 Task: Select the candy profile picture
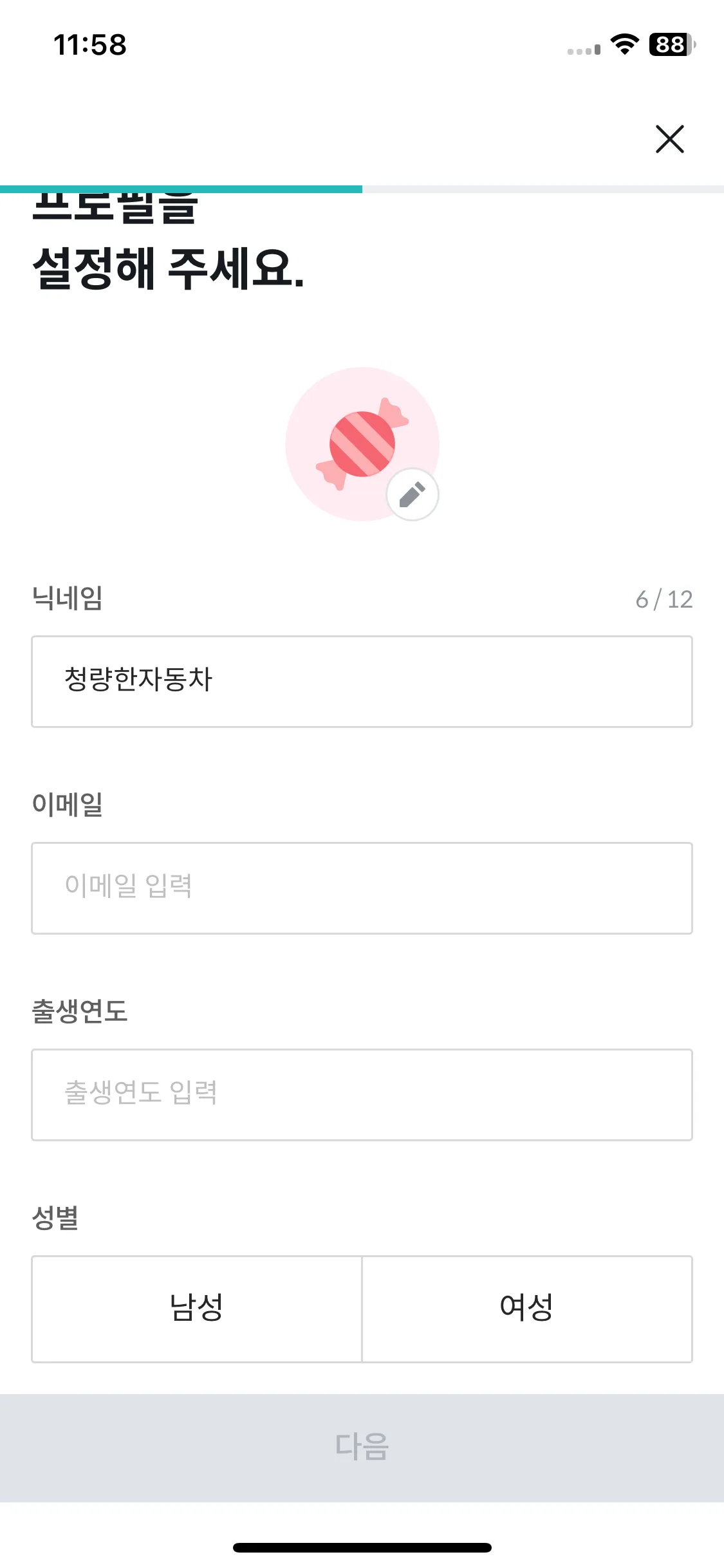(x=362, y=444)
